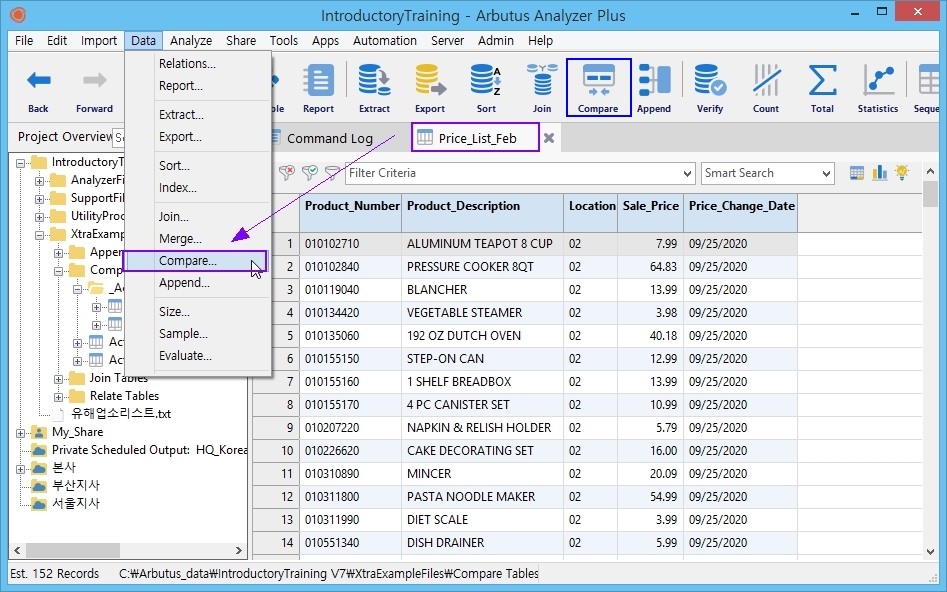The height and width of the screenshot is (592, 947).
Task: Click the verify filter funnel icon
Action: [x=309, y=173]
